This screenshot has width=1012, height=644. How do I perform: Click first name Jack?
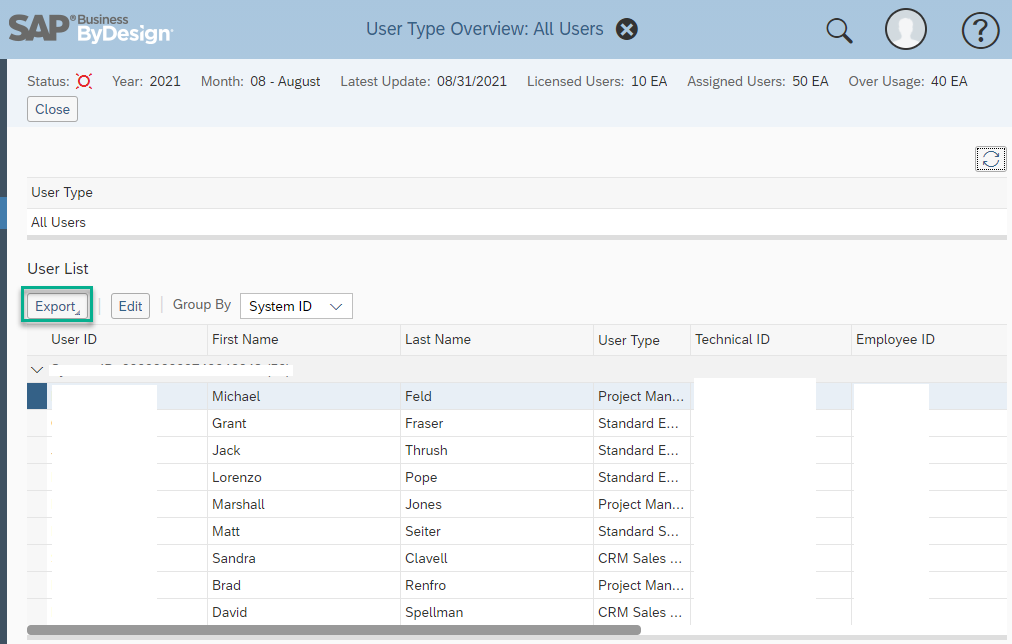[226, 450]
